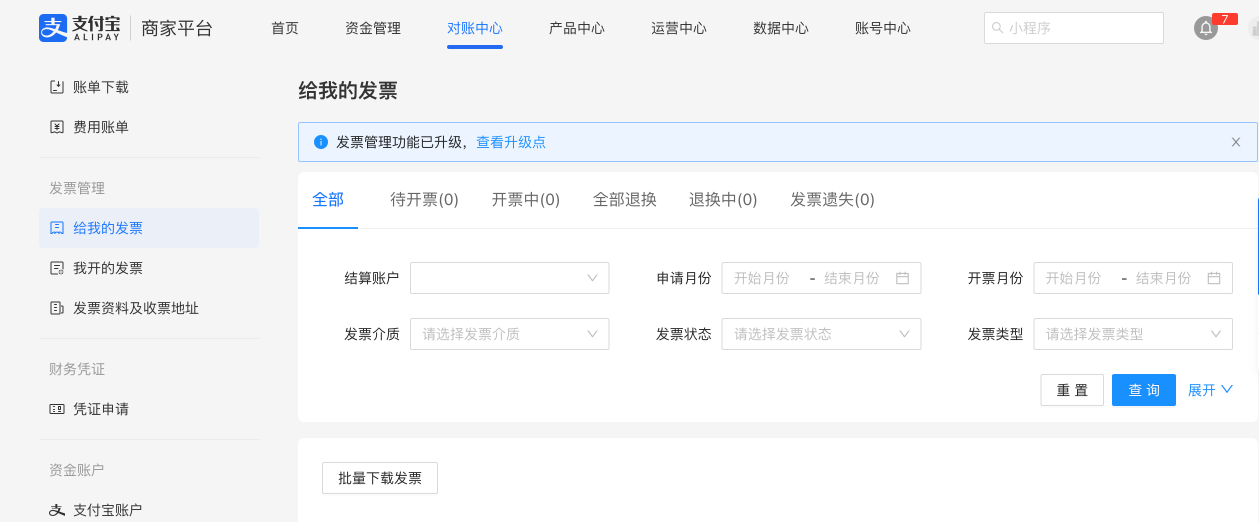The image size is (1259, 522).
Task: Click the 账单下载 download icon in sidebar
Action: pos(57,87)
